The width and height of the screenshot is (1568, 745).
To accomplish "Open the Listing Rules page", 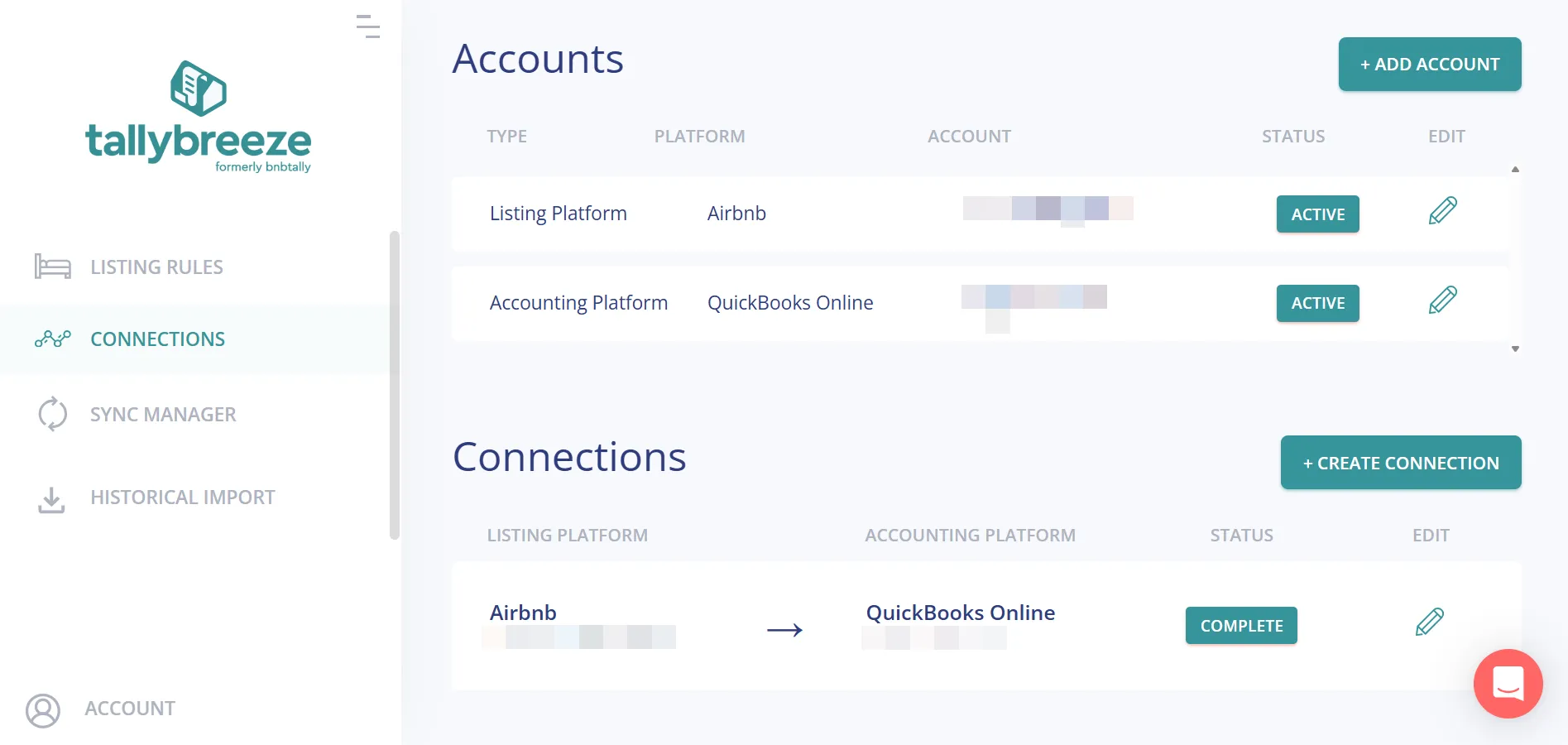I will point(156,267).
